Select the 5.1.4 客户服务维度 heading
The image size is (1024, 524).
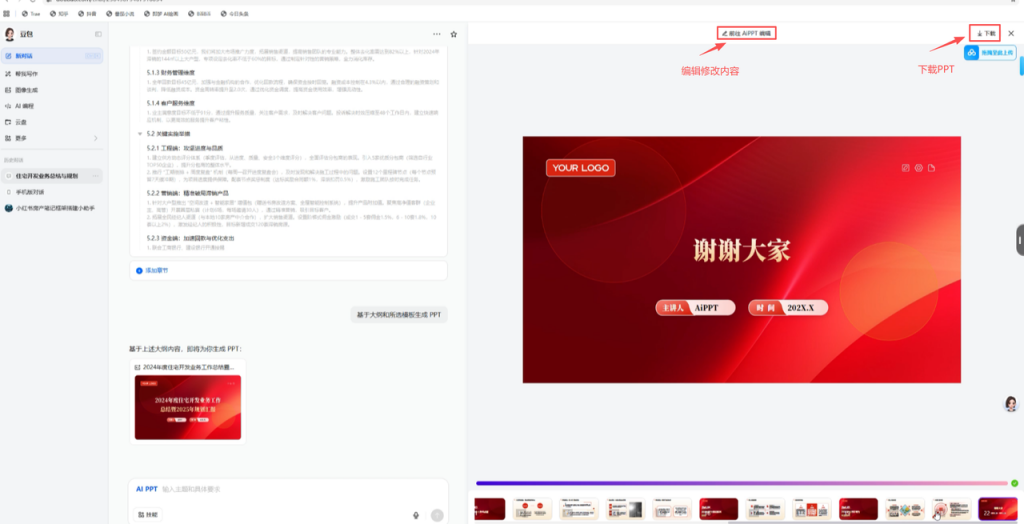(170, 103)
